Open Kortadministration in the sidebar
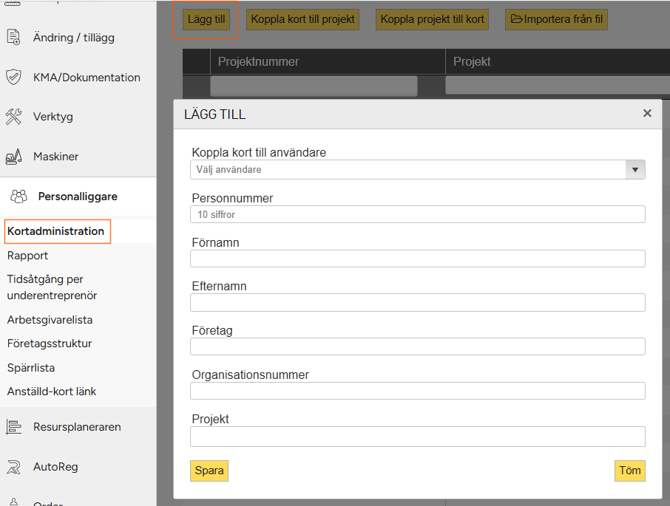 (x=56, y=231)
